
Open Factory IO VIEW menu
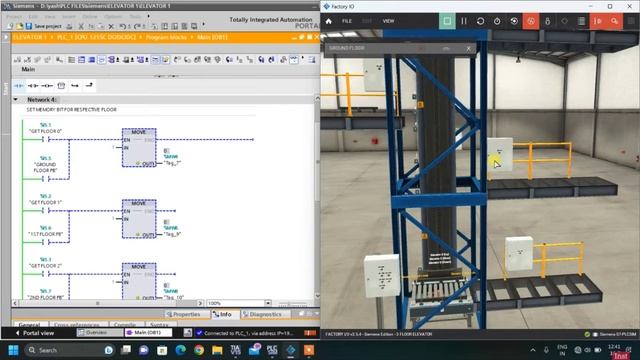tap(388, 21)
